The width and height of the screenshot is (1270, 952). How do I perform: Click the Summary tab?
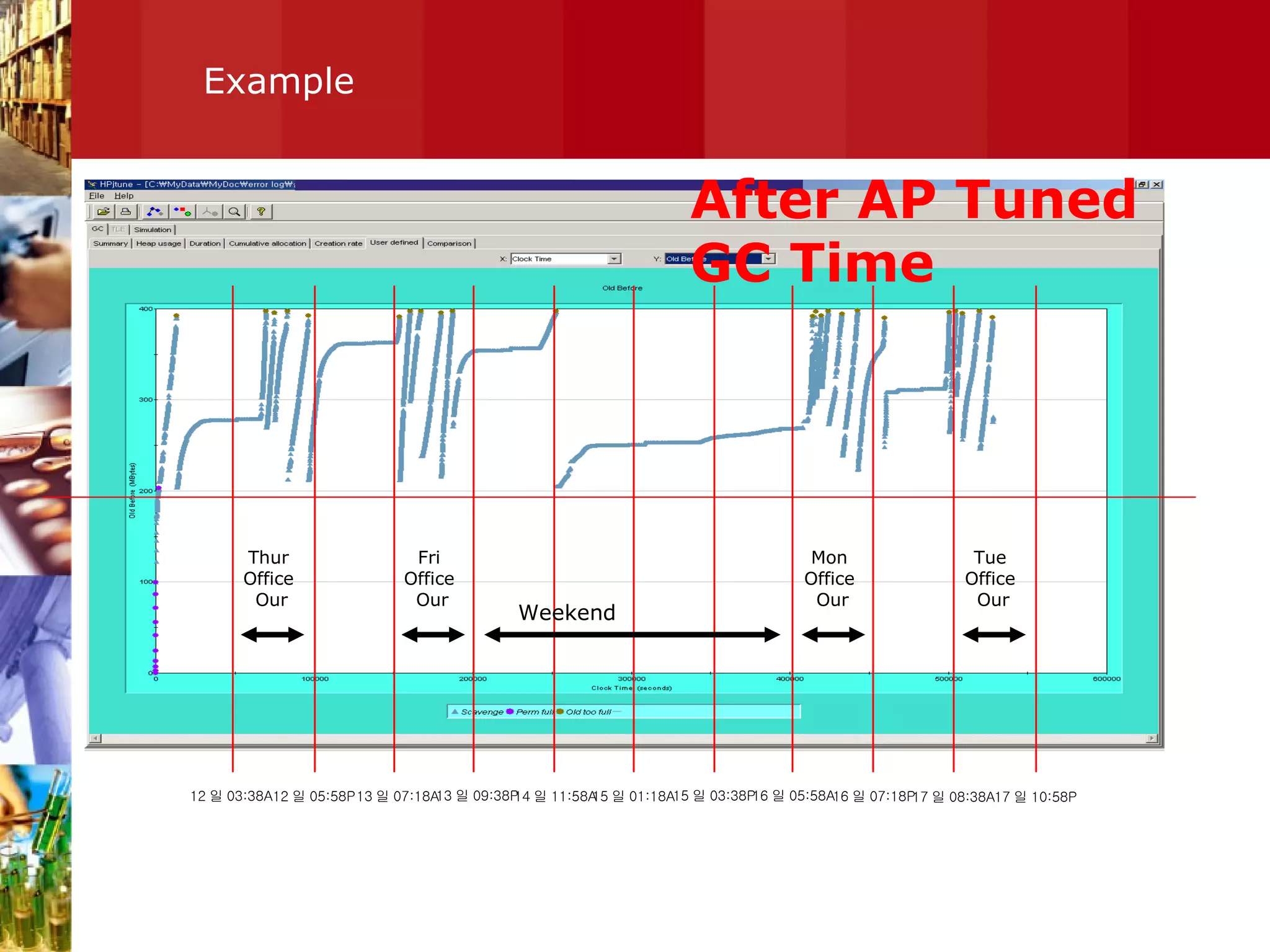point(110,244)
